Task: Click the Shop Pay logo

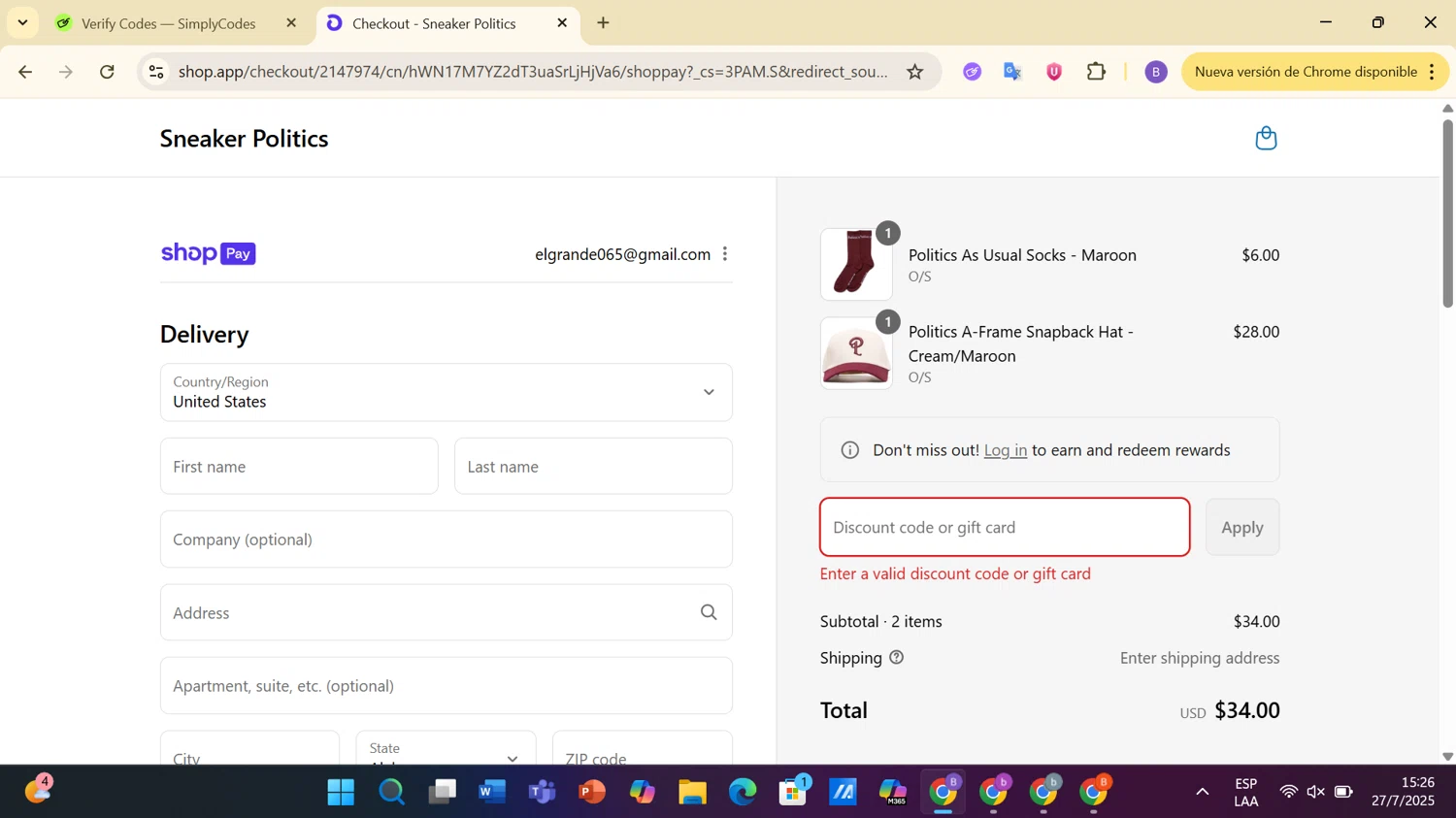Action: point(208,253)
